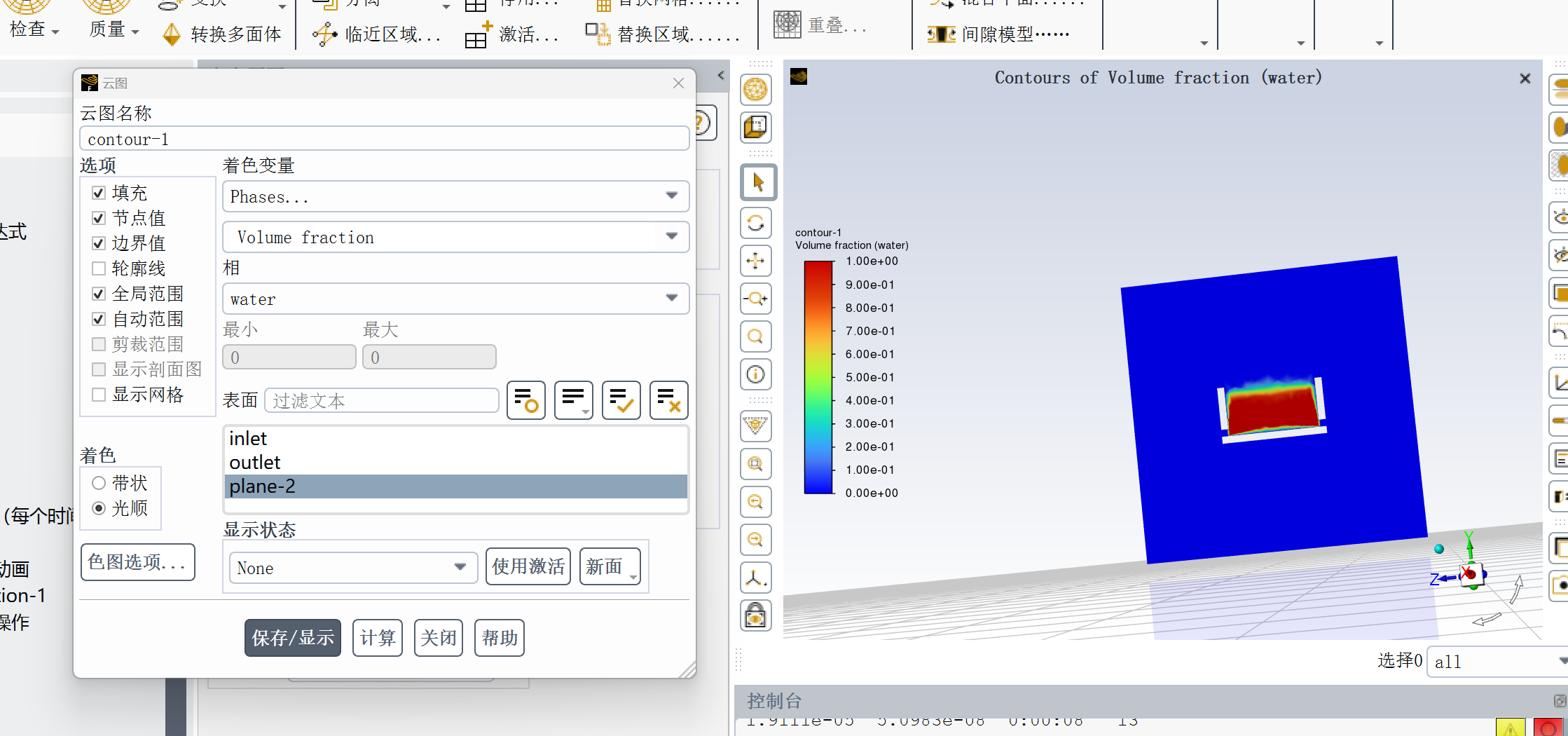The width and height of the screenshot is (1568, 736).
Task: Enable the 轮廓线 (contour lines) checkbox
Action: (99, 268)
